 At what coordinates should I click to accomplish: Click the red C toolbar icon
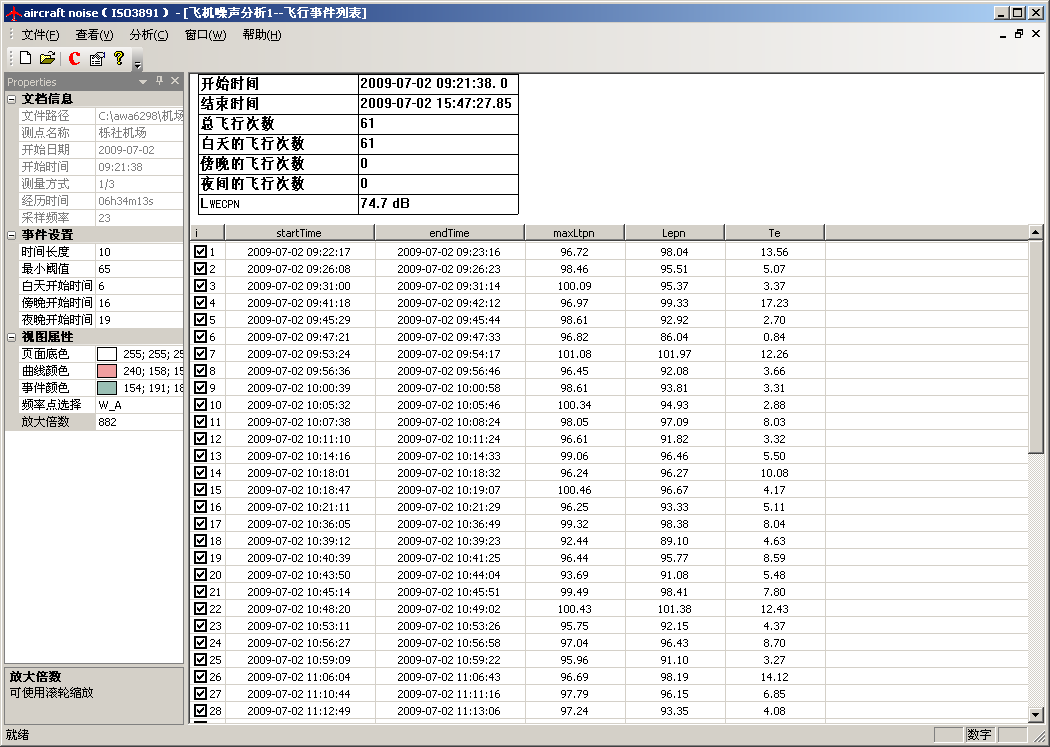(75, 58)
